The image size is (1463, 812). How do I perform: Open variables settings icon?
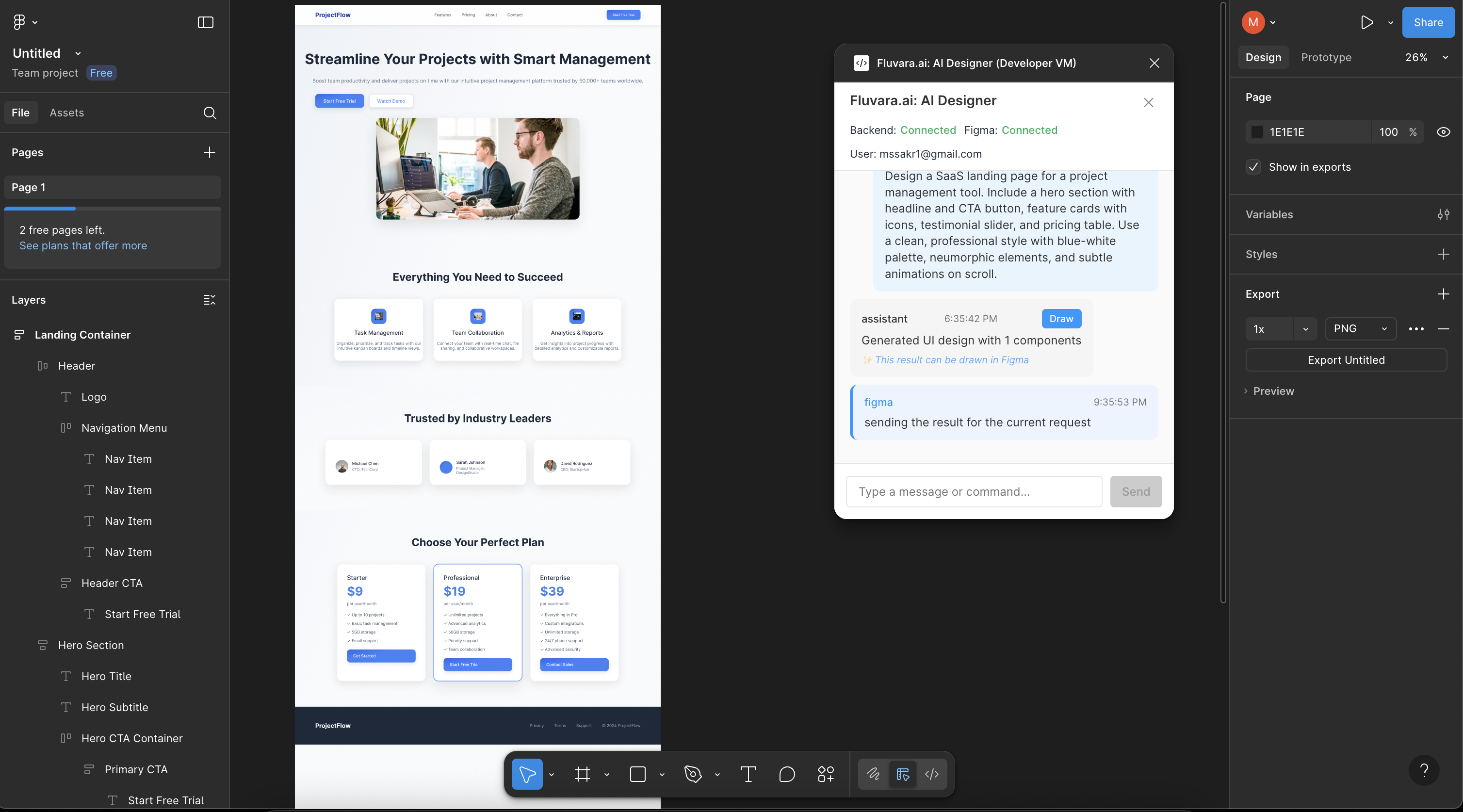coord(1443,214)
